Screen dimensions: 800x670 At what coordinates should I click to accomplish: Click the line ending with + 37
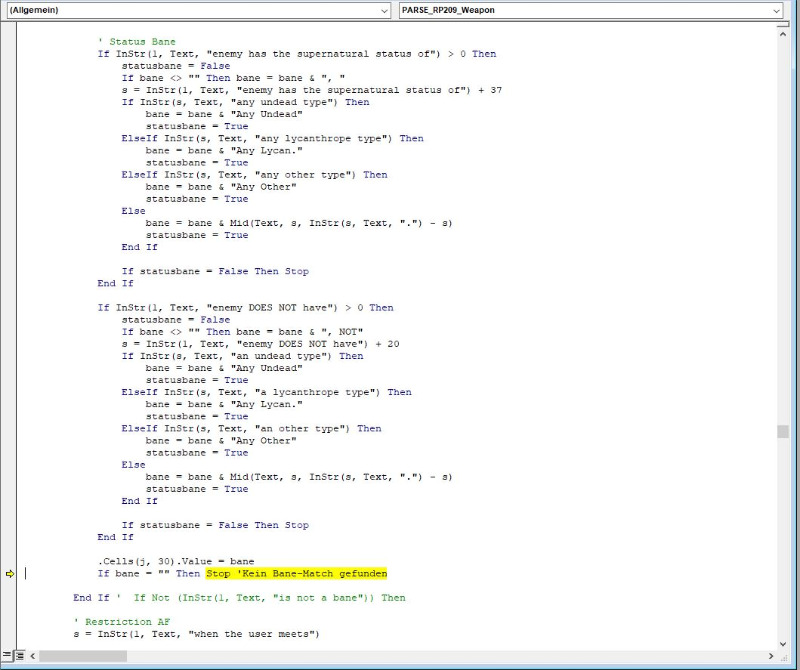[312, 90]
